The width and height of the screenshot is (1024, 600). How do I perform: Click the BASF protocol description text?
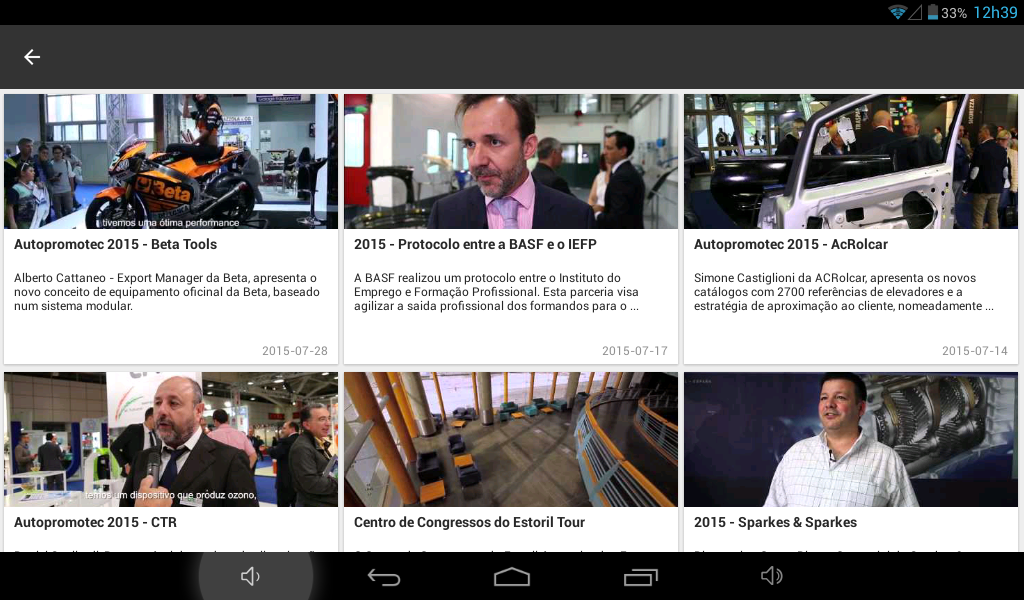(496, 292)
